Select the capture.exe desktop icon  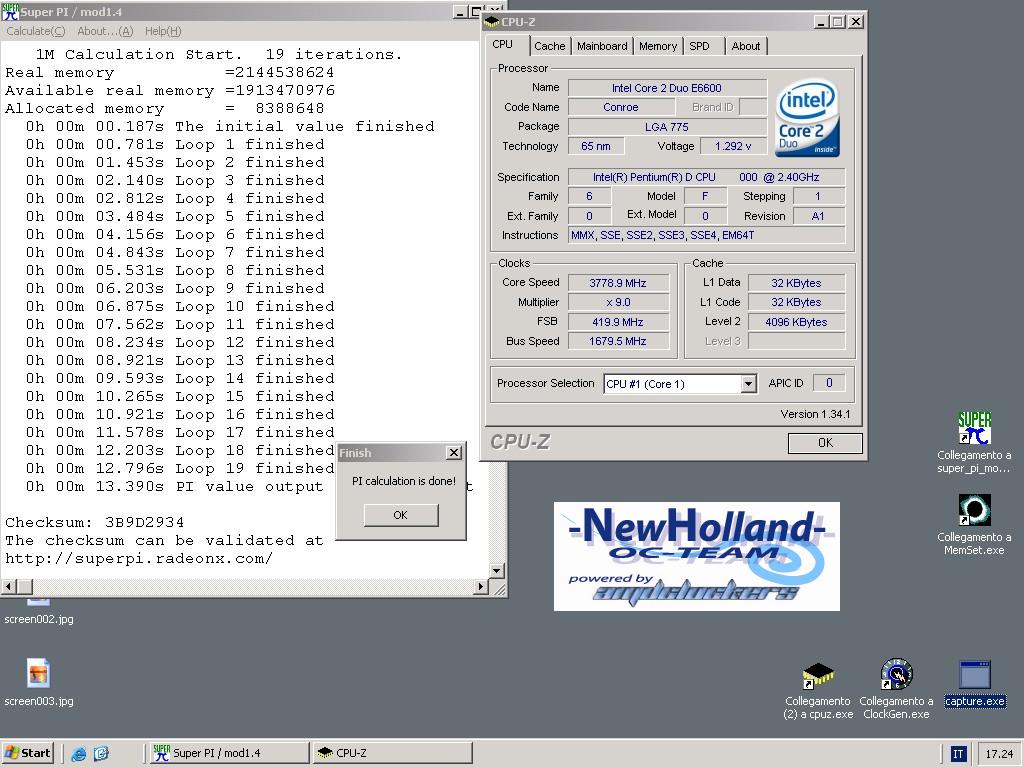tap(974, 676)
